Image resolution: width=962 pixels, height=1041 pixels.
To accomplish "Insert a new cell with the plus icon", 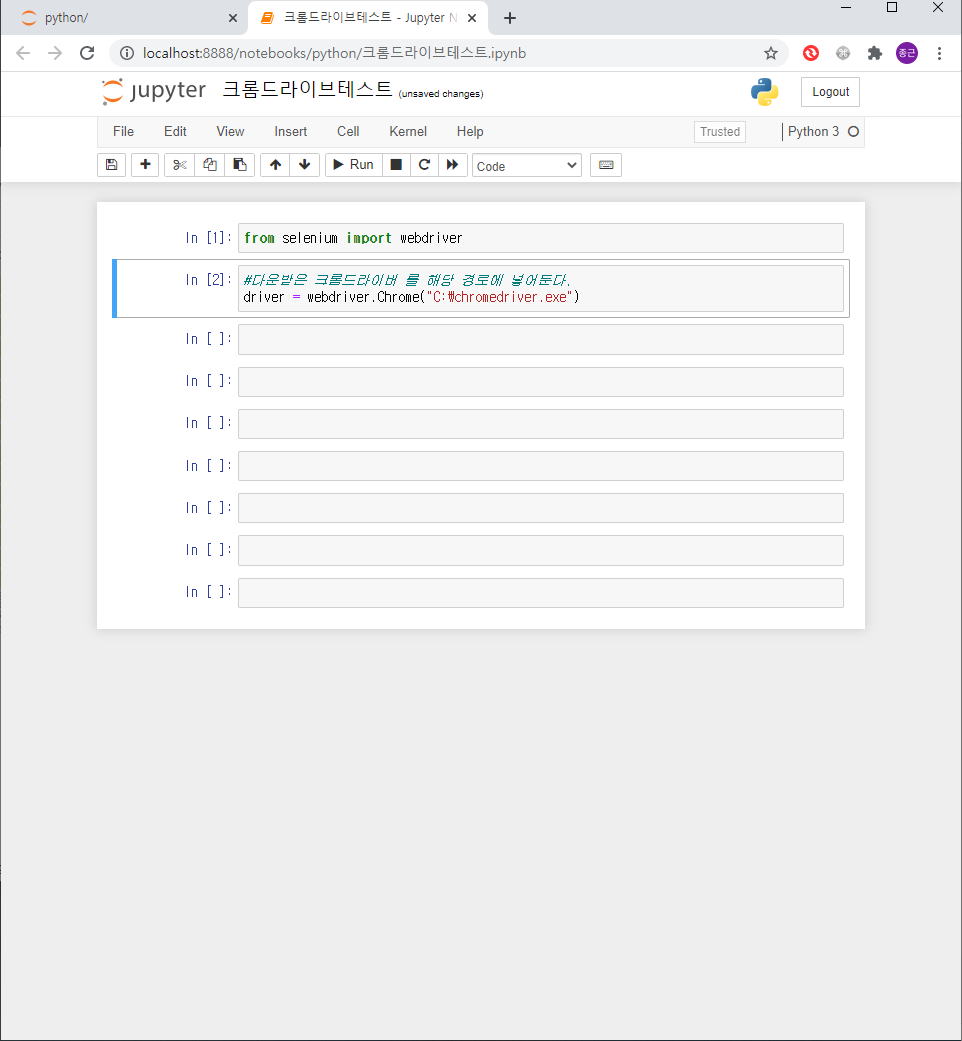I will pos(145,165).
